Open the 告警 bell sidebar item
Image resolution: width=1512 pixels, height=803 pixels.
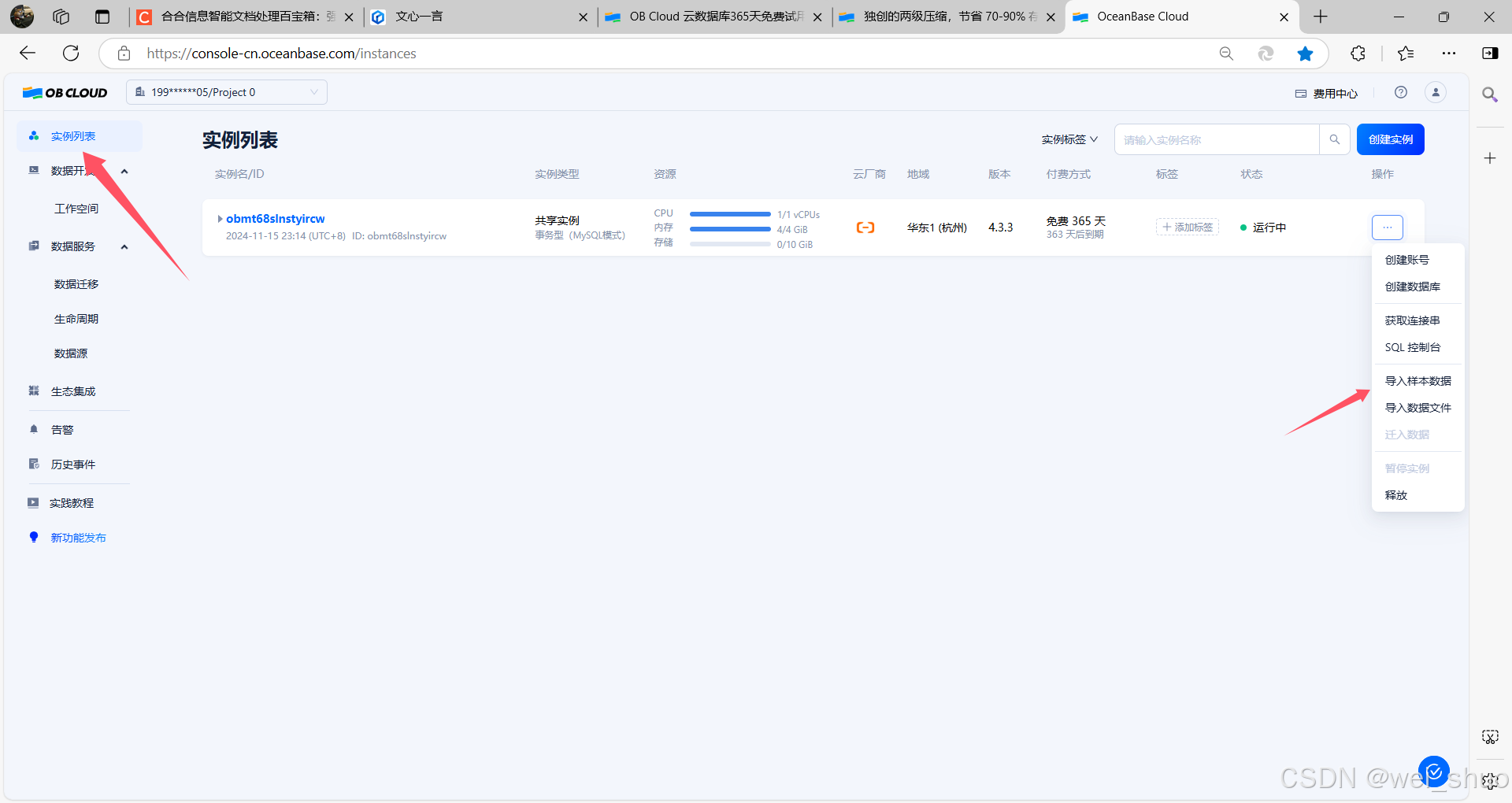(61, 430)
